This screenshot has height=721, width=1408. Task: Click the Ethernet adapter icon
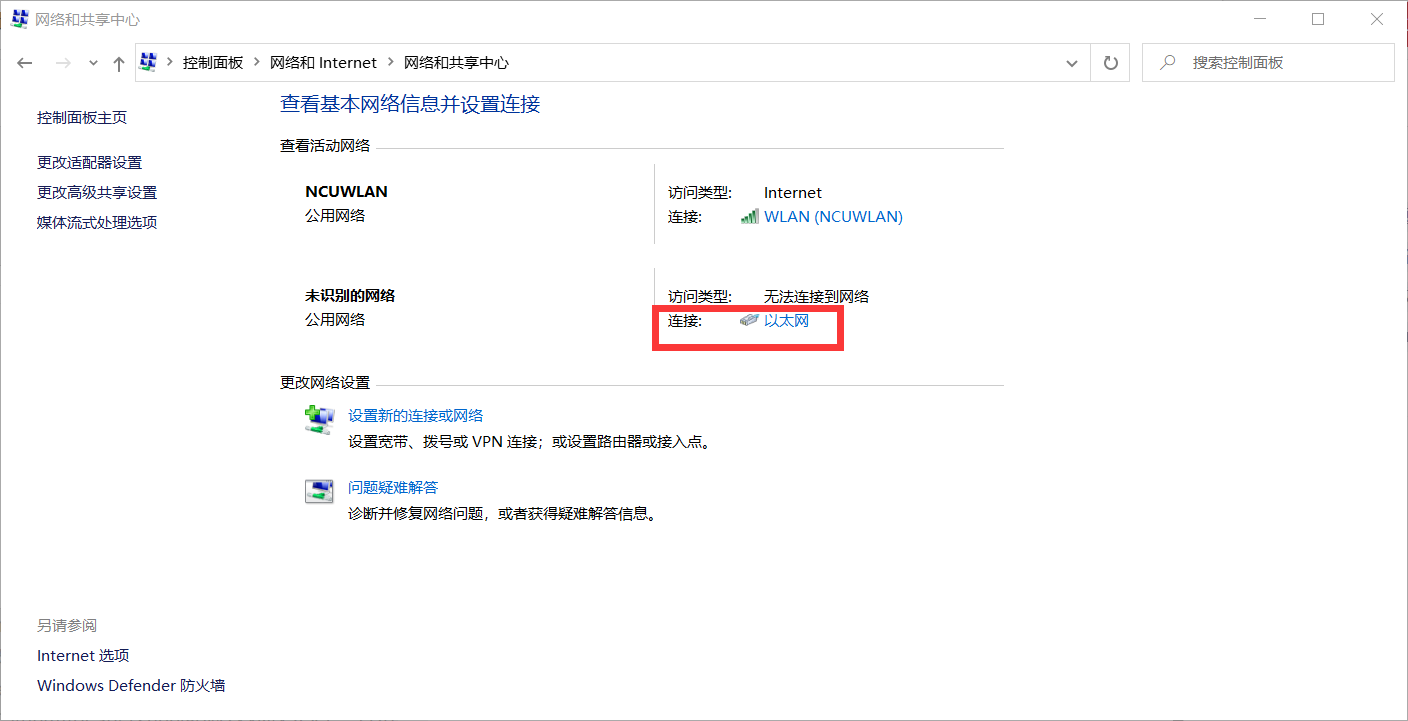750,321
